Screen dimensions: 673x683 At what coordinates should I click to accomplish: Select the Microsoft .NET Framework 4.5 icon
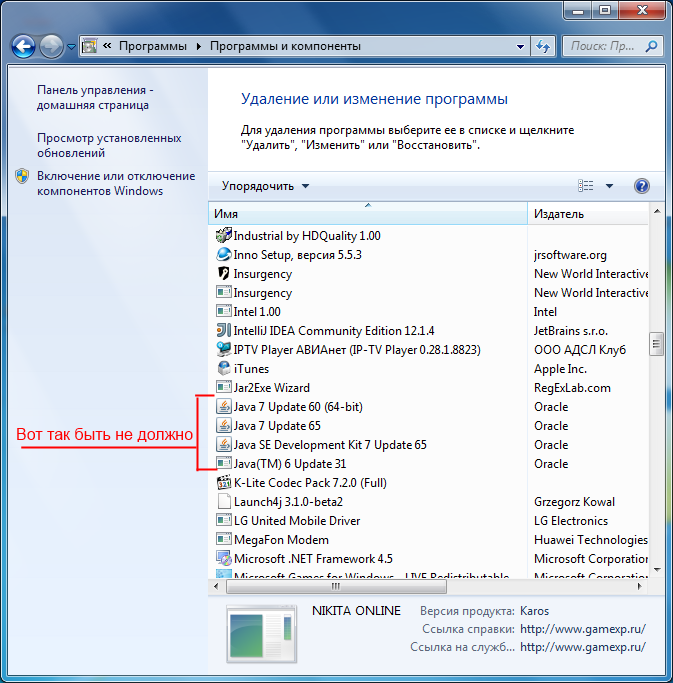223,558
